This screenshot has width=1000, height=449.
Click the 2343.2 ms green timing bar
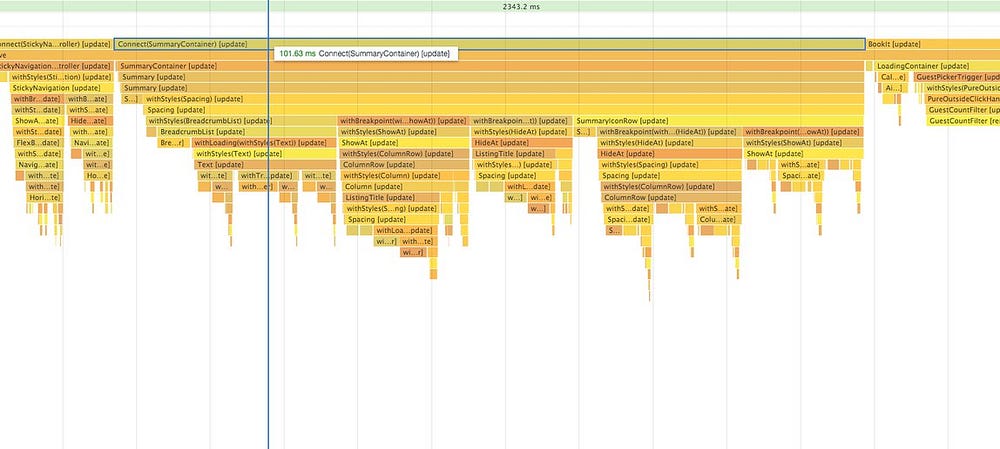pos(500,6)
